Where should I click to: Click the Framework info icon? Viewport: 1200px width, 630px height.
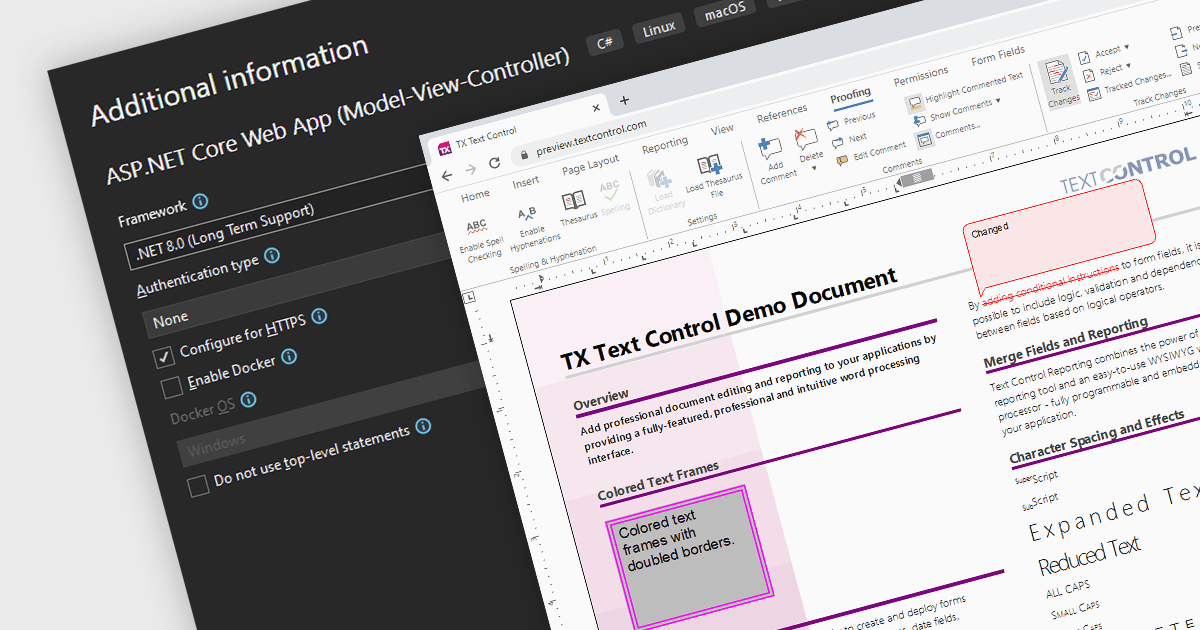200,201
